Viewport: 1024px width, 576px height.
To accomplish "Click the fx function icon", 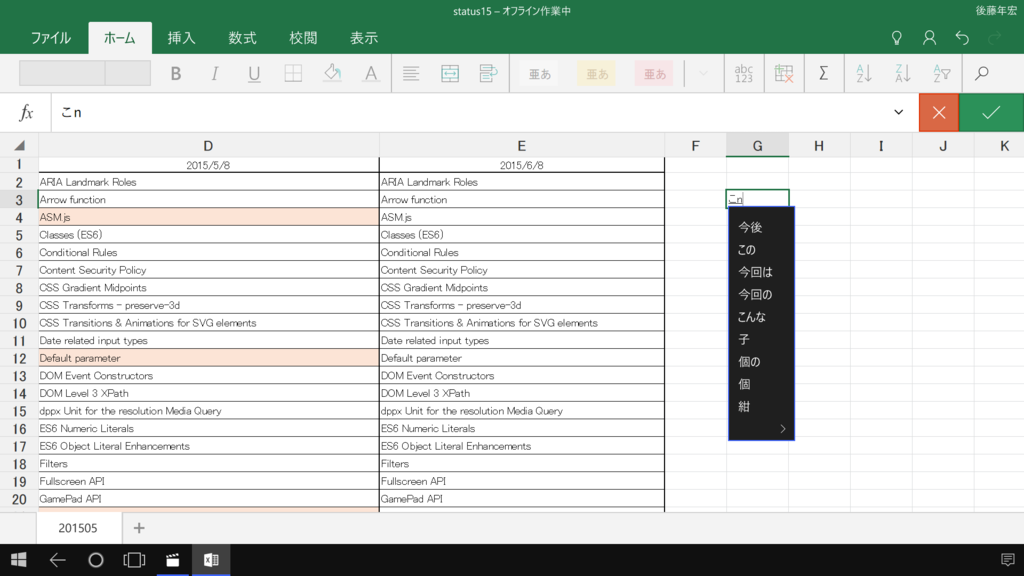I will pos(26,112).
